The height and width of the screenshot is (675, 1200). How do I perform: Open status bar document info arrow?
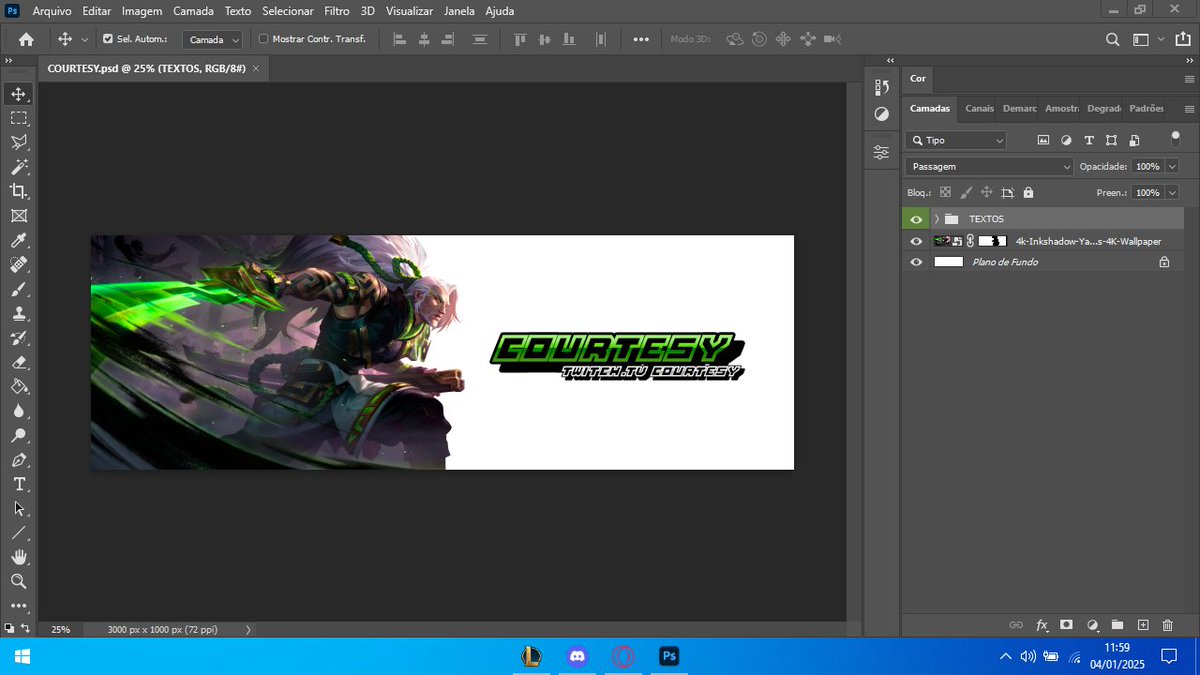[248, 630]
